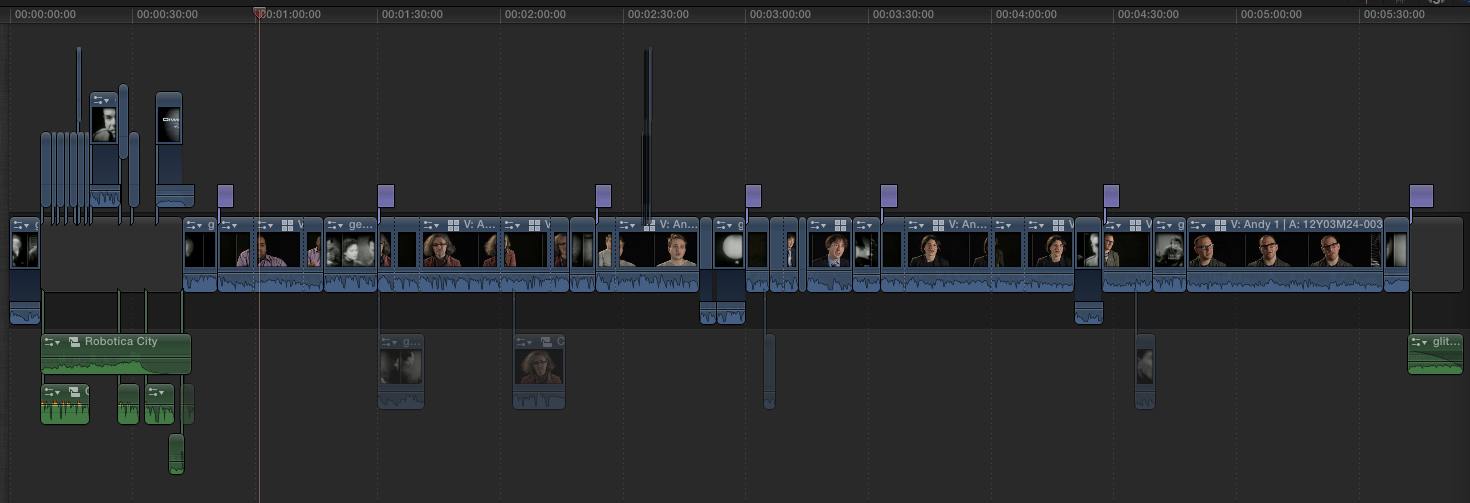Open adjustments pop-up on curly-haired woman storyline clip
1470x503 pixels.
coord(432,225)
